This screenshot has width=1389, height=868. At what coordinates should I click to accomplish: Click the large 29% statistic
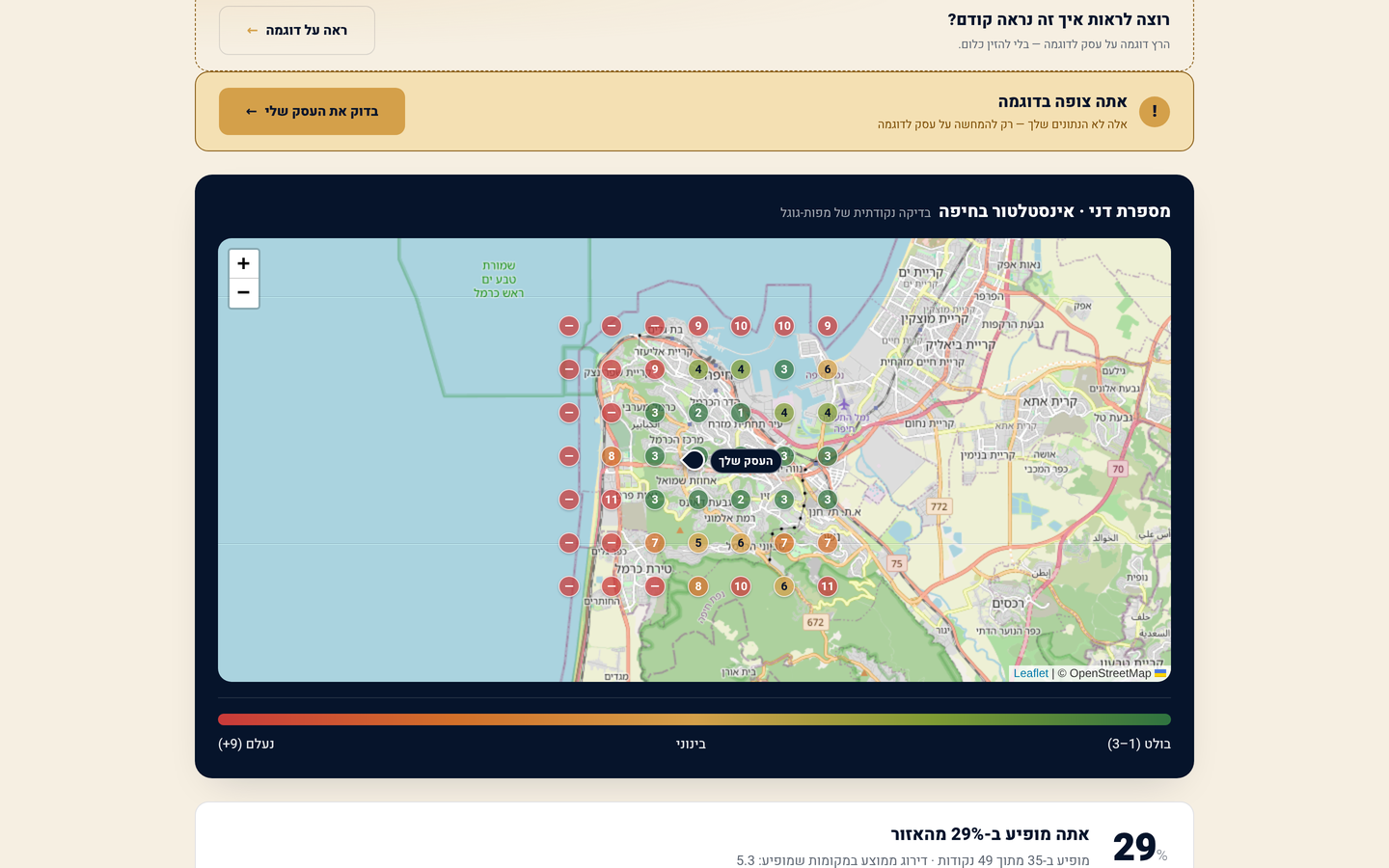(1139, 847)
